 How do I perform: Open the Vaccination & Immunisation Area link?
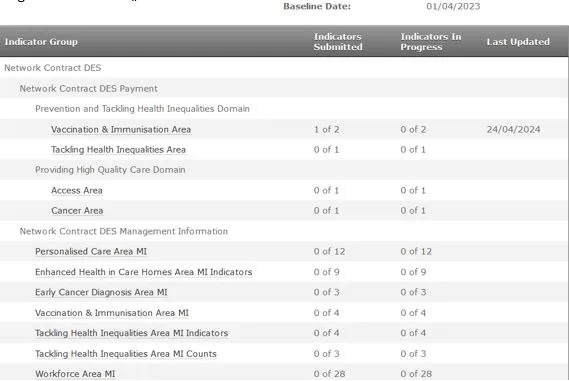pos(121,130)
